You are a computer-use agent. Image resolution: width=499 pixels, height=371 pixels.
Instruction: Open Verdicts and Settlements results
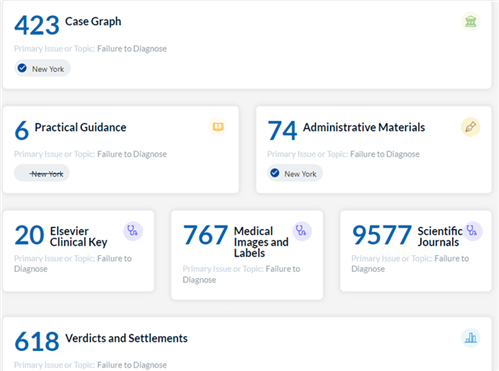click(126, 338)
